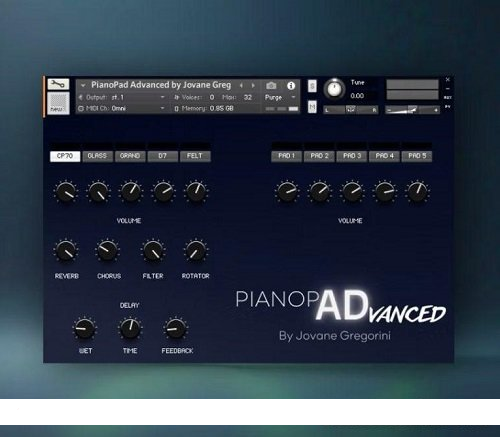The width and height of the screenshot is (500, 437).
Task: Open the Purge dropdown menu
Action: pos(280,97)
